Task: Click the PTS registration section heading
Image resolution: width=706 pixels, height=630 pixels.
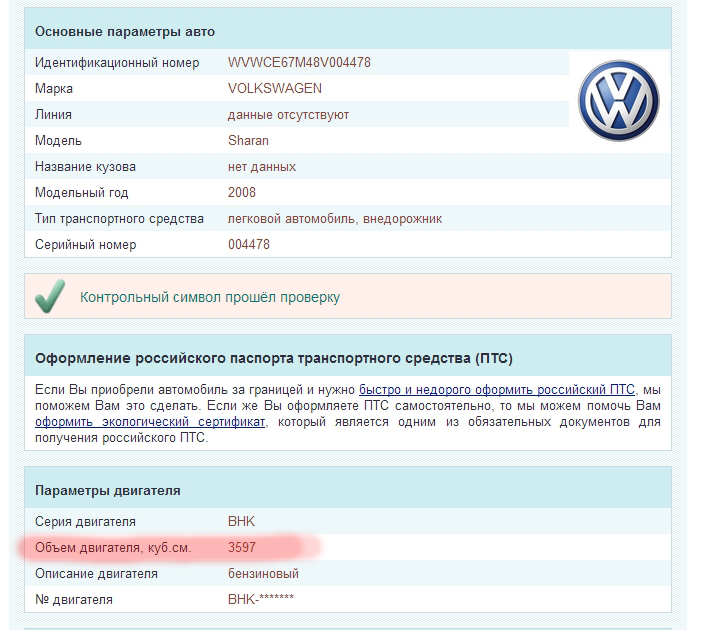Action: point(274,358)
